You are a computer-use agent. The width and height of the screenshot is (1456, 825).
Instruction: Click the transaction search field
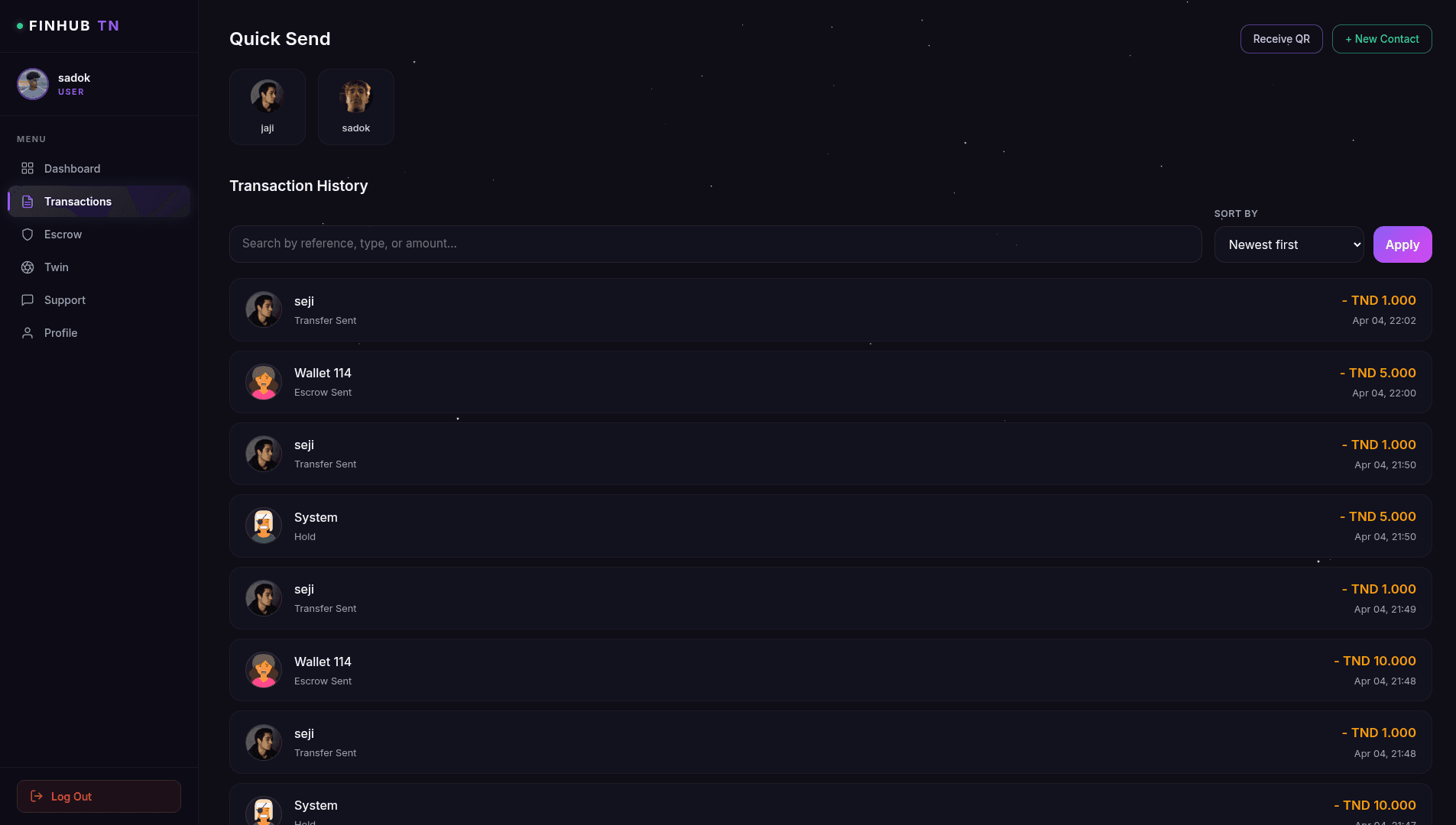(715, 244)
